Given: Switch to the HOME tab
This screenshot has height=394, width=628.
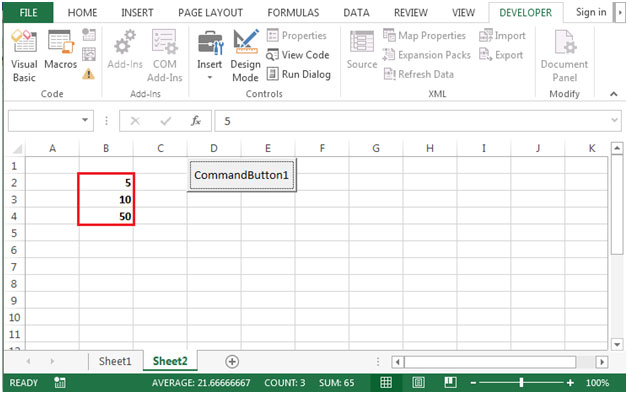Looking at the screenshot, I should (x=83, y=13).
